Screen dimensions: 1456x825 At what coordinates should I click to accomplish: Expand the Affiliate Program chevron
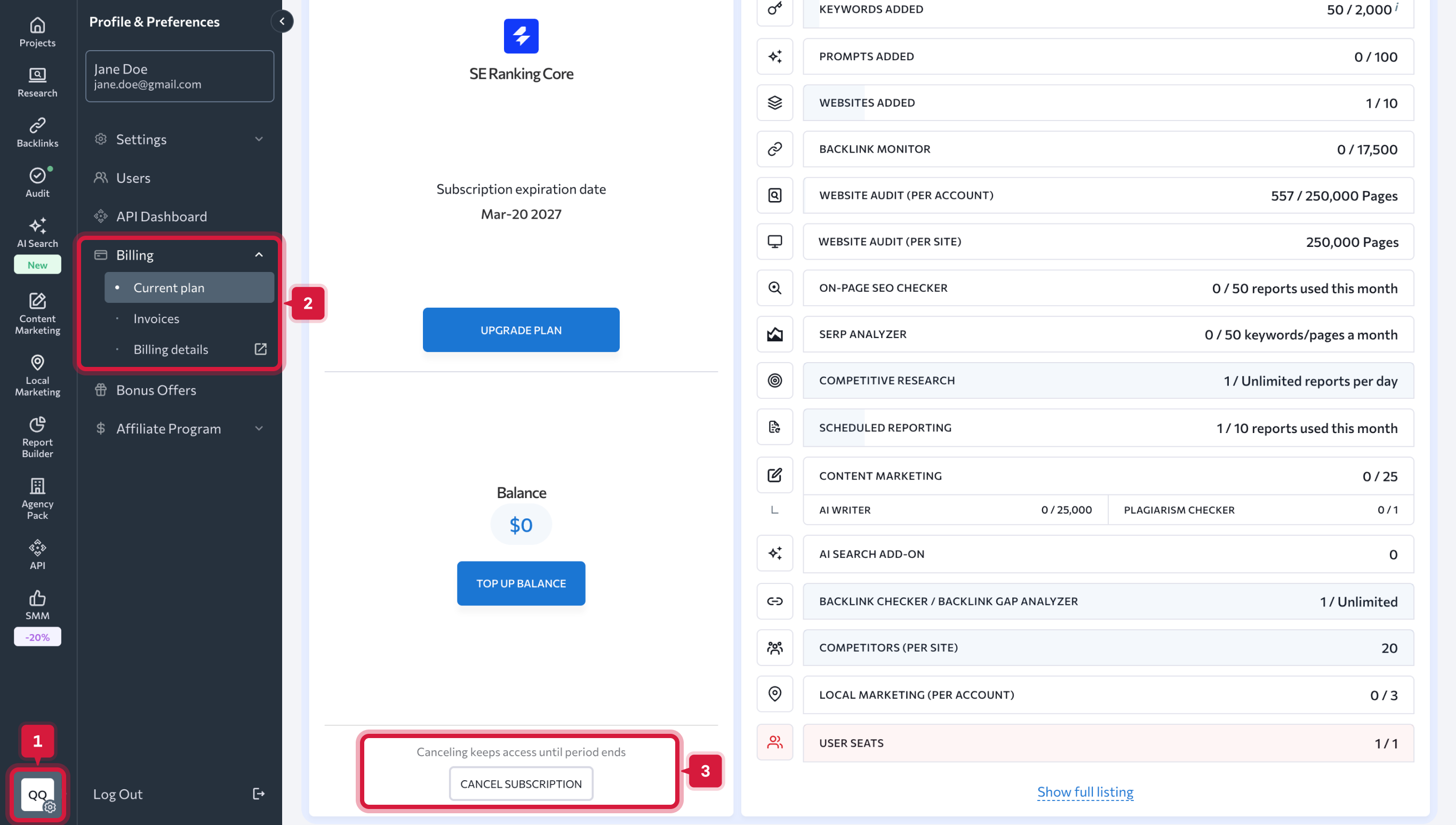click(x=259, y=428)
